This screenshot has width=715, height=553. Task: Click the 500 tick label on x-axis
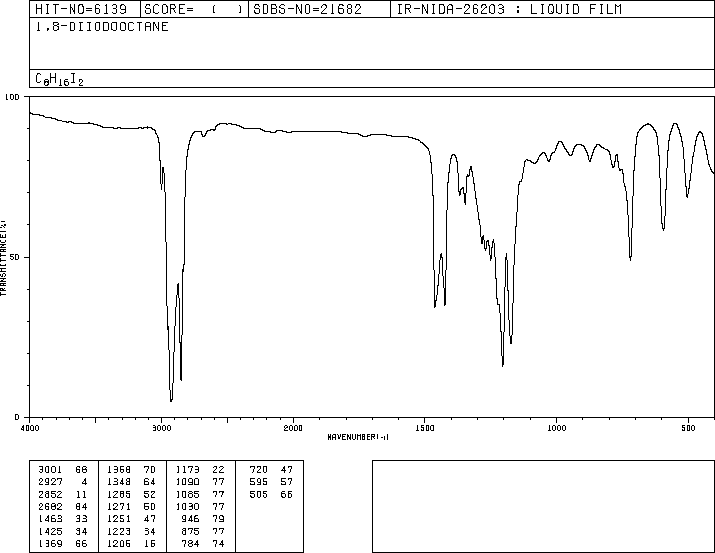[688, 428]
